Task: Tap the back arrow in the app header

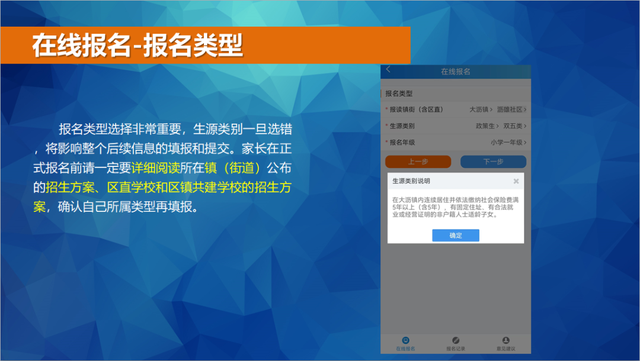Action: (x=388, y=70)
